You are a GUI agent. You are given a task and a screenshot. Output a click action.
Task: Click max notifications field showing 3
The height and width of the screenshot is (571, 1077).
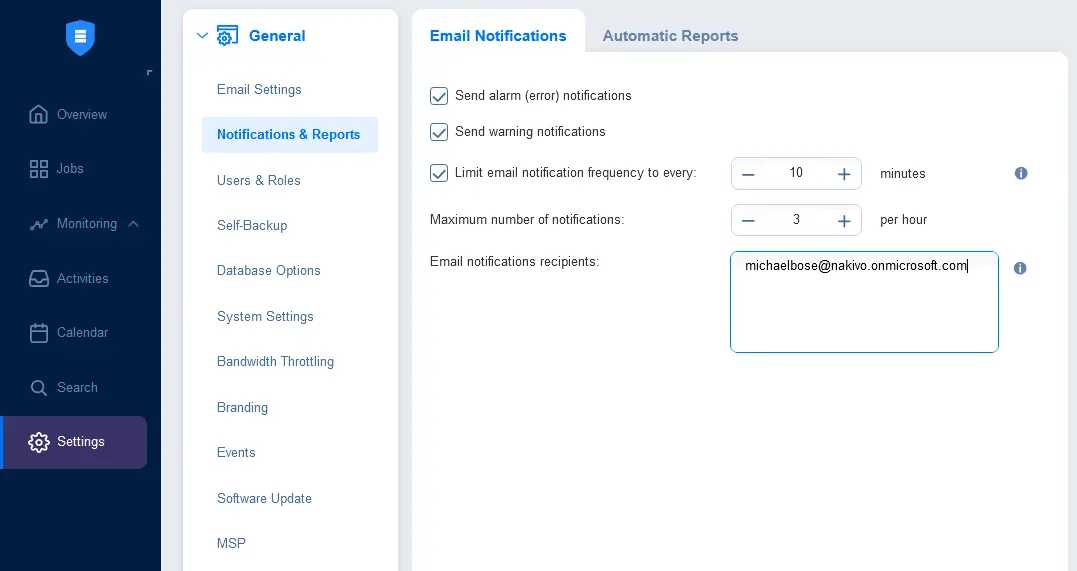coord(796,220)
